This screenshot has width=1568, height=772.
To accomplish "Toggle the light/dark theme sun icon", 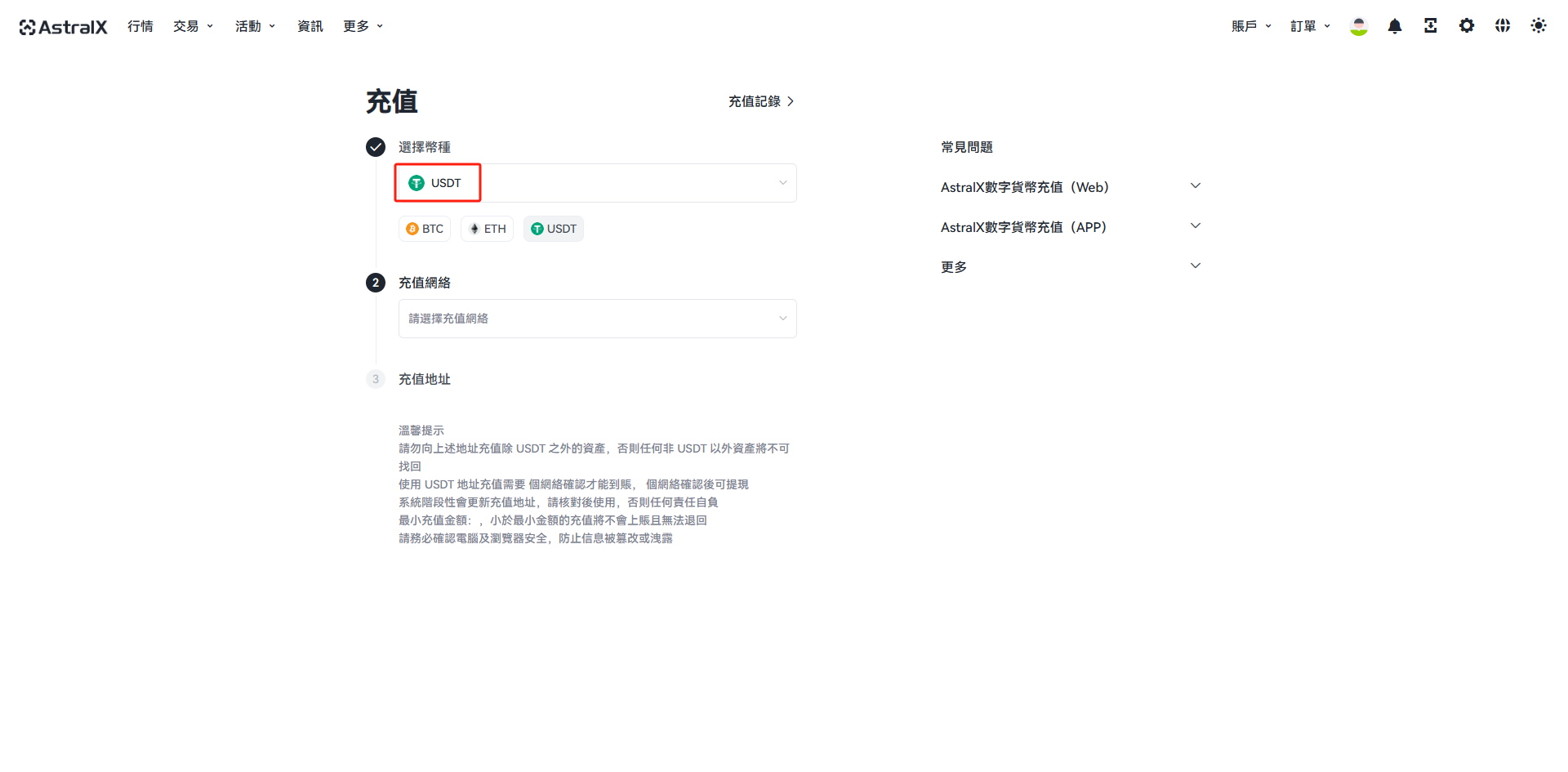I will (1539, 26).
